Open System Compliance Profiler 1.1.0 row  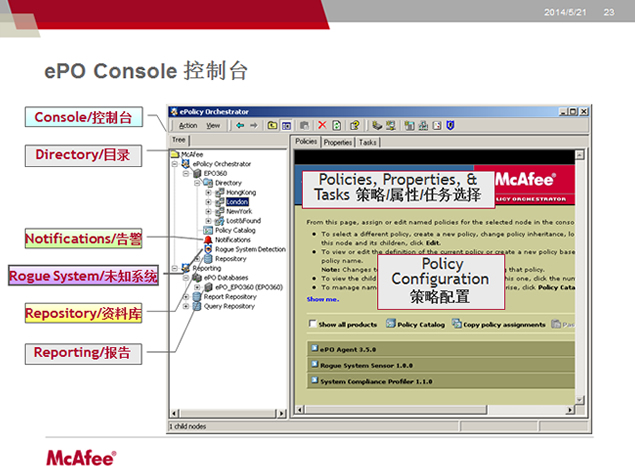441,381
